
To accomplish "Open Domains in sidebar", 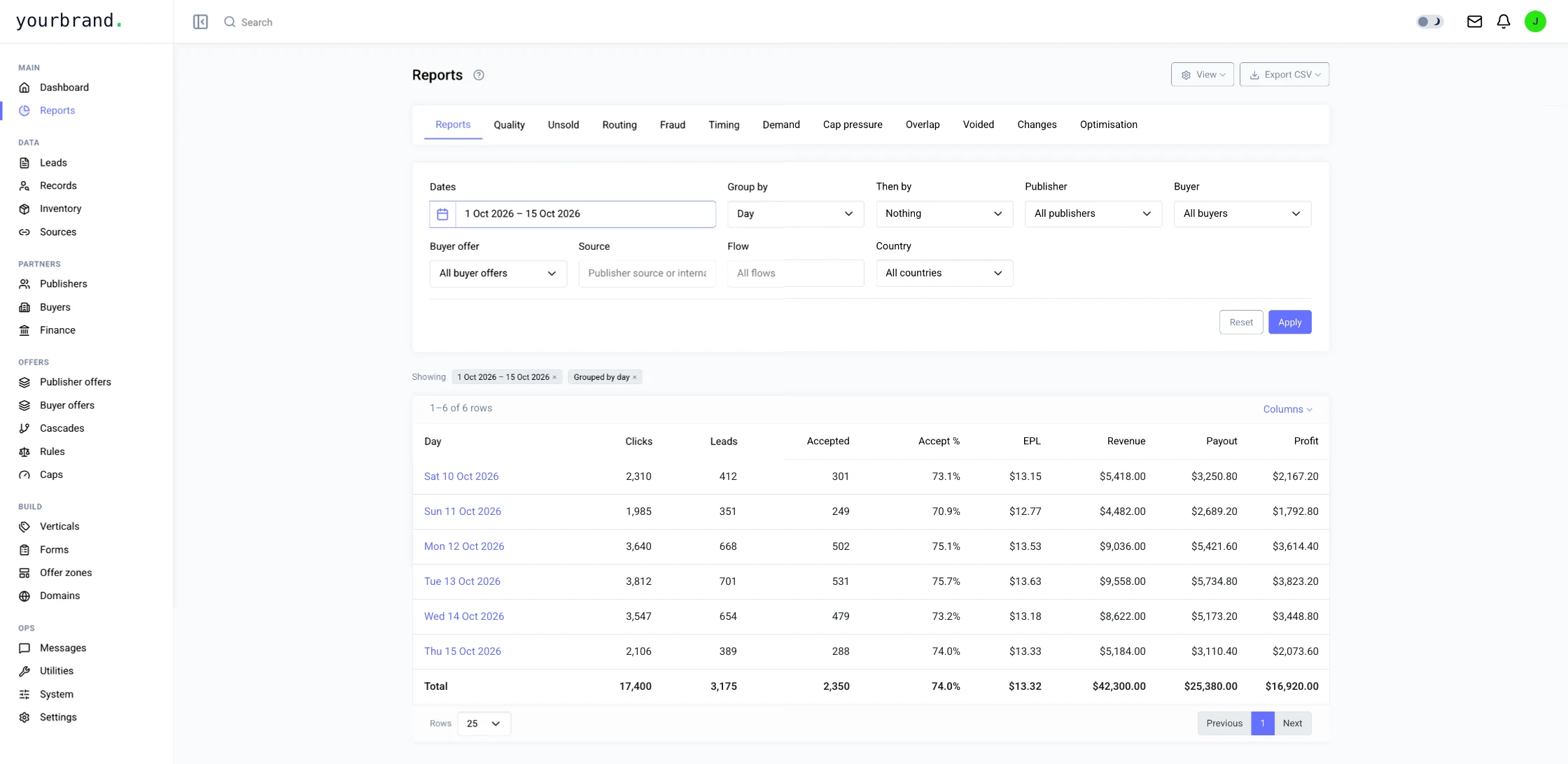I will [59, 596].
